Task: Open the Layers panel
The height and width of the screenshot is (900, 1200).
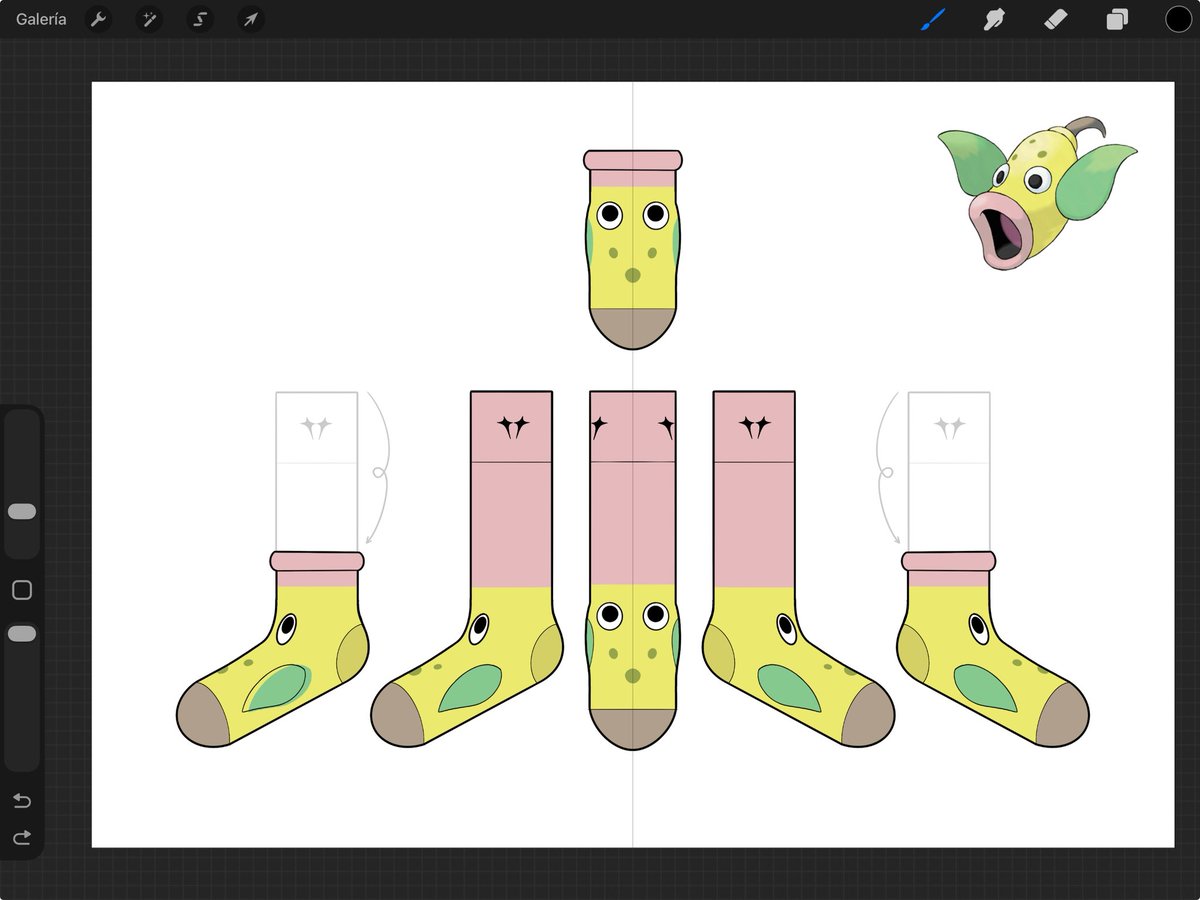Action: pos(1117,19)
